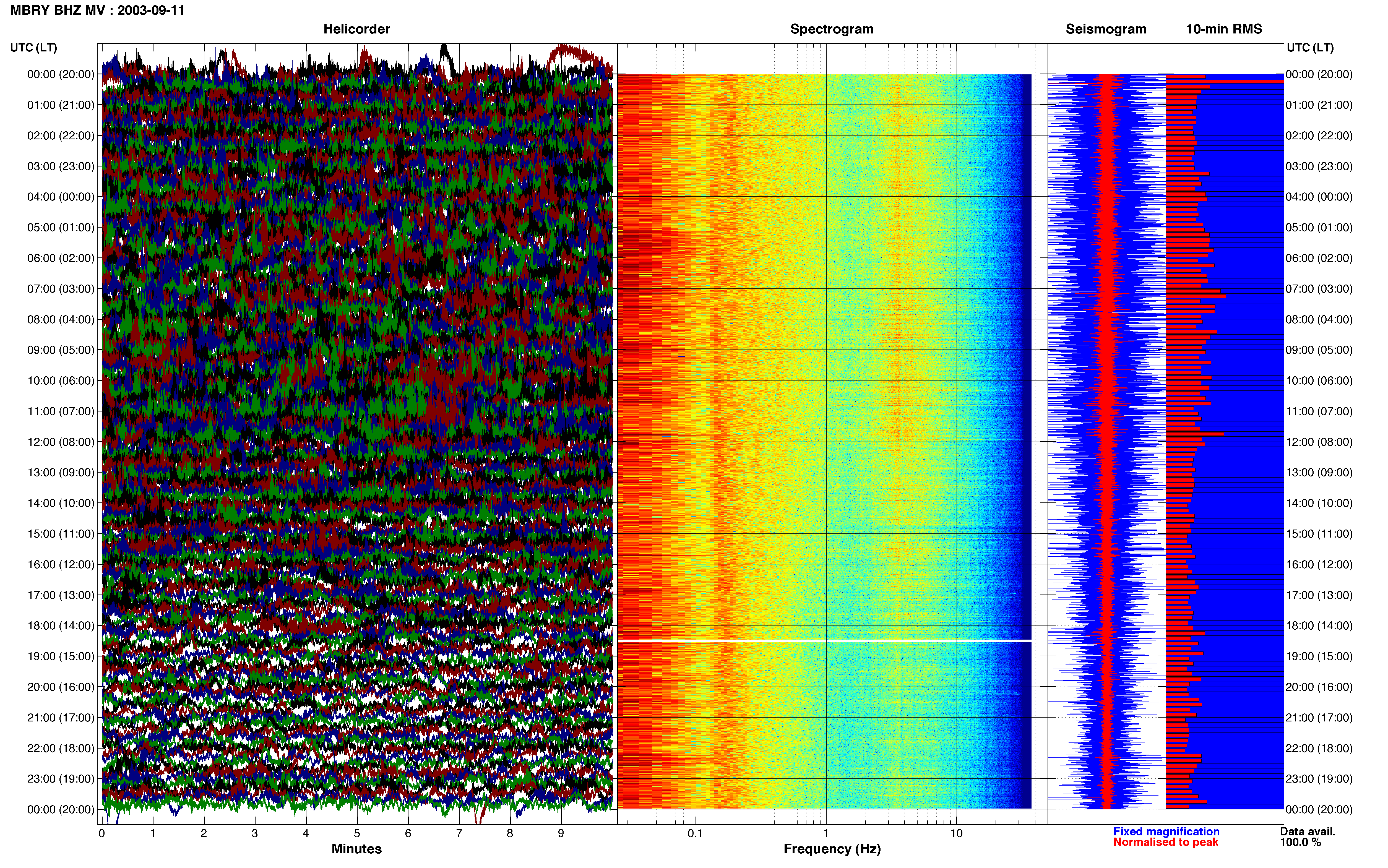Click the '1' tick on Frequency axis
The image size is (1388, 868).
pos(826,833)
